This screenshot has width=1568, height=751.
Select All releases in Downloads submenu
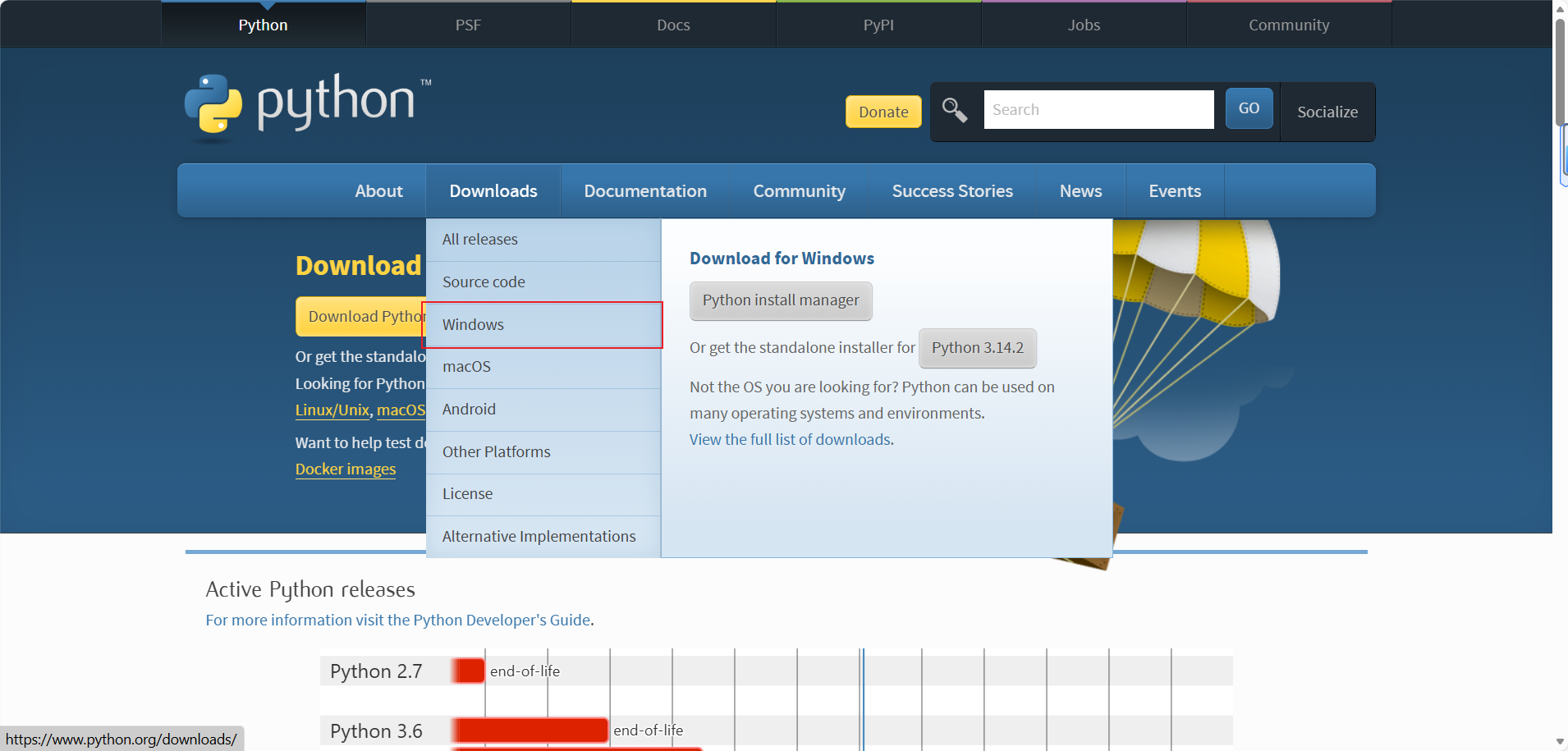(543, 240)
